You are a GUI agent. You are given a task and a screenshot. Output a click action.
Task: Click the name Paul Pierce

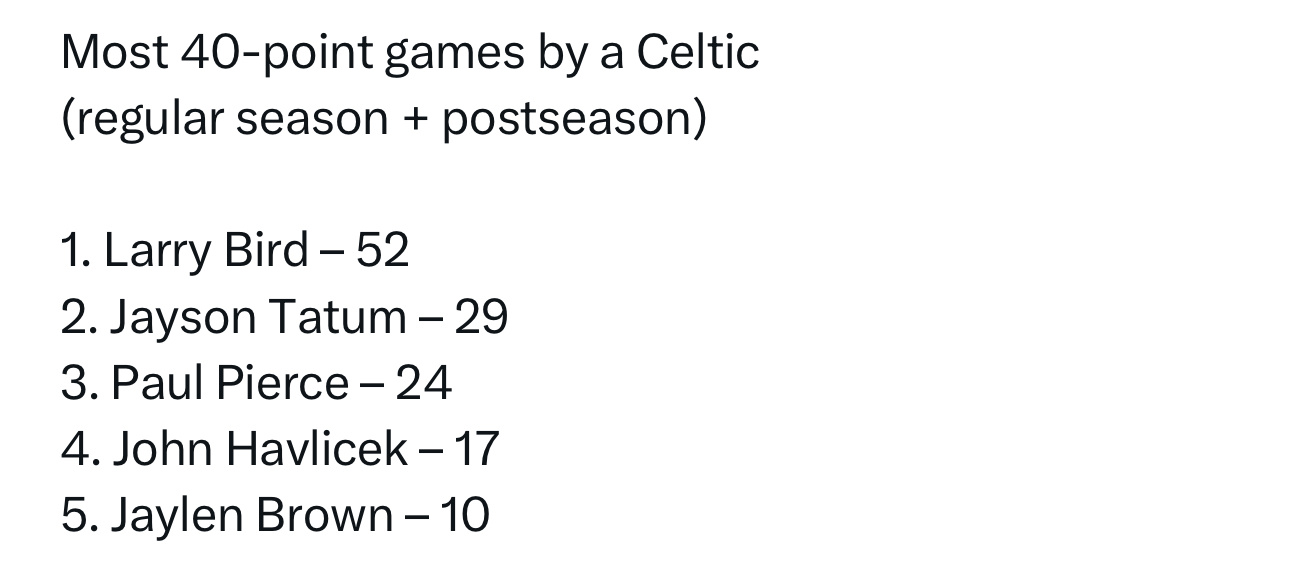(x=230, y=383)
